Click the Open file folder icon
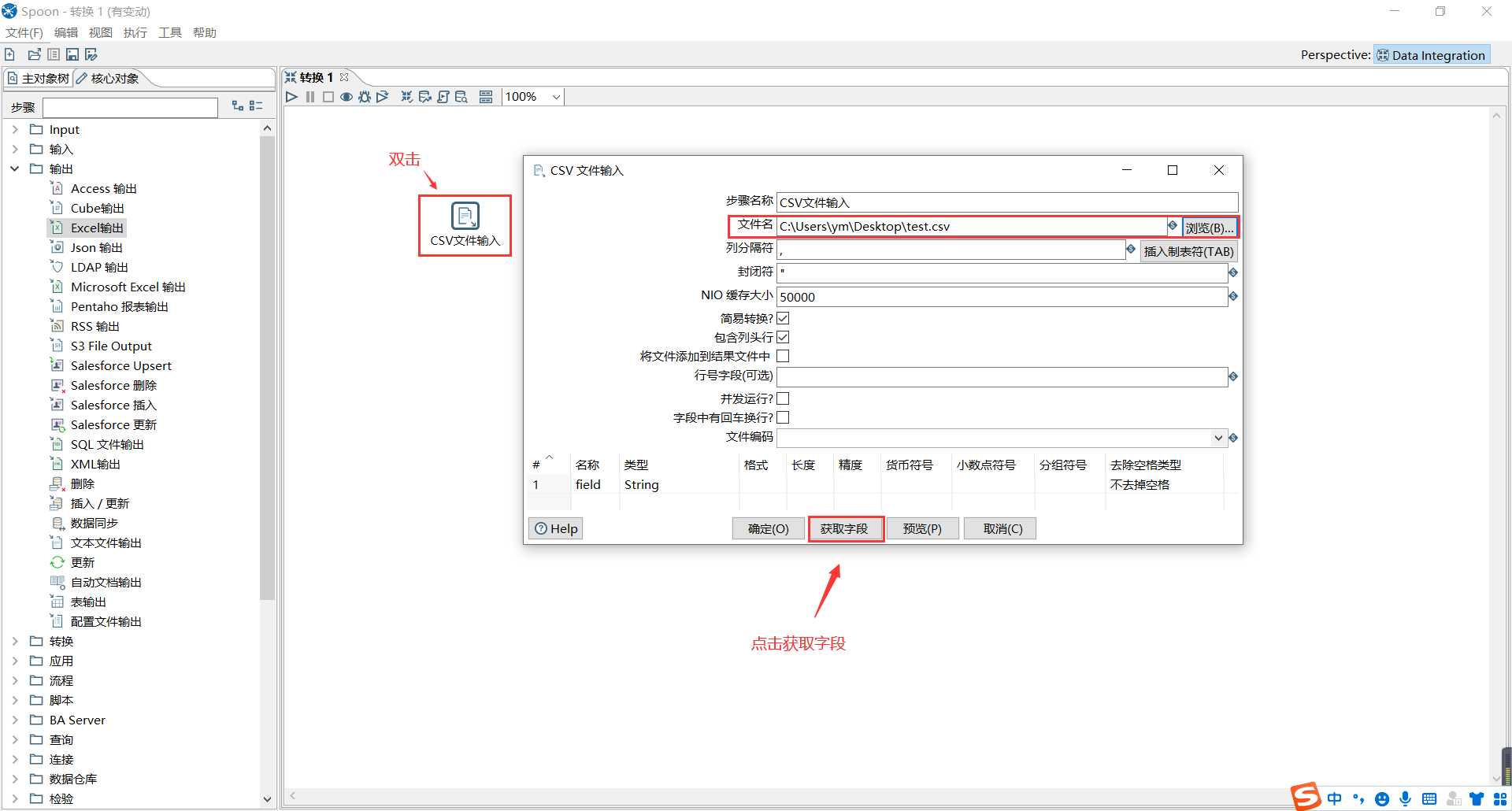 (x=34, y=54)
